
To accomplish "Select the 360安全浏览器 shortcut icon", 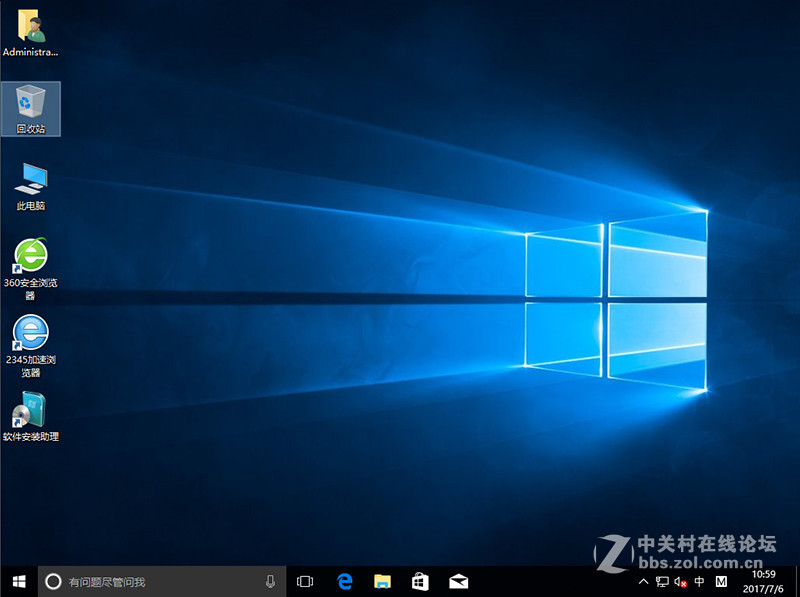I will pyautogui.click(x=31, y=269).
